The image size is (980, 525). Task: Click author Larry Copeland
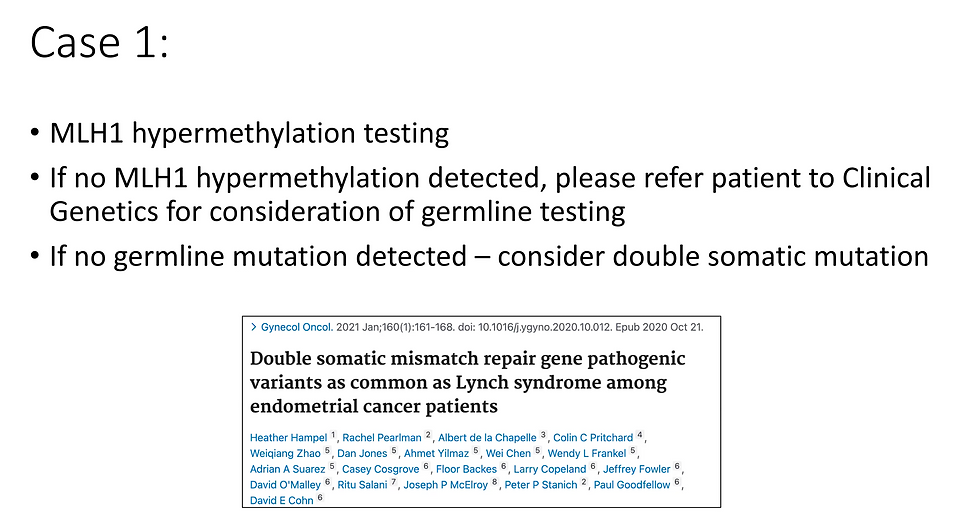tap(551, 468)
